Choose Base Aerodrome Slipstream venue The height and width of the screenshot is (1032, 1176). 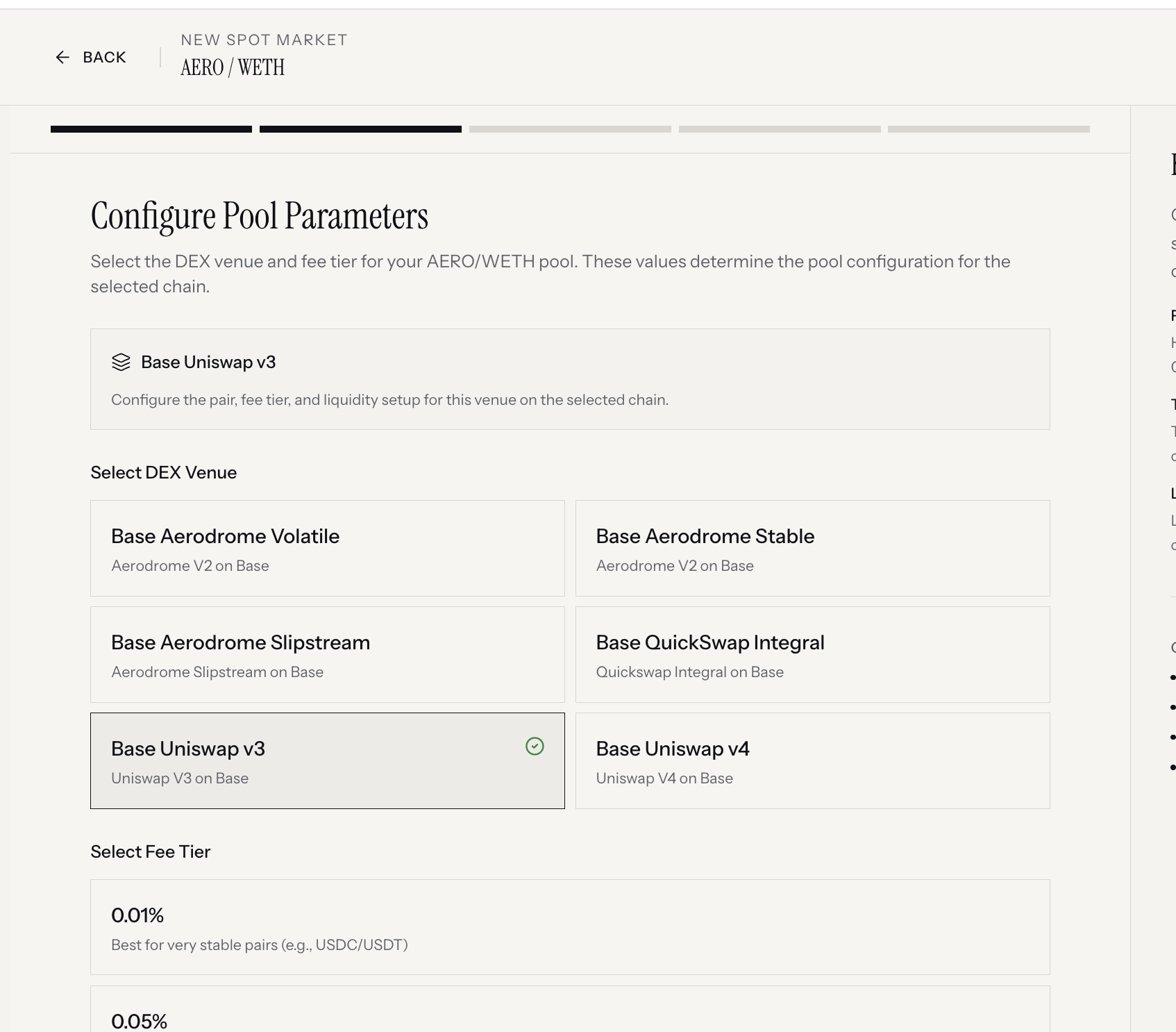click(328, 655)
